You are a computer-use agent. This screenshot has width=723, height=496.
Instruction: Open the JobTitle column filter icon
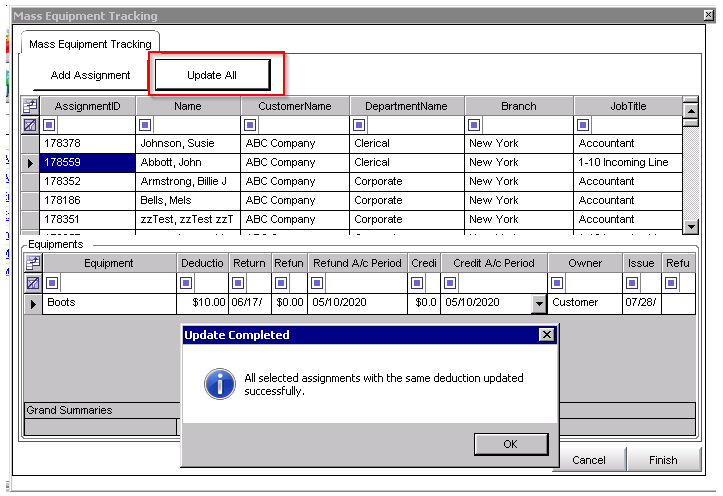[583, 125]
